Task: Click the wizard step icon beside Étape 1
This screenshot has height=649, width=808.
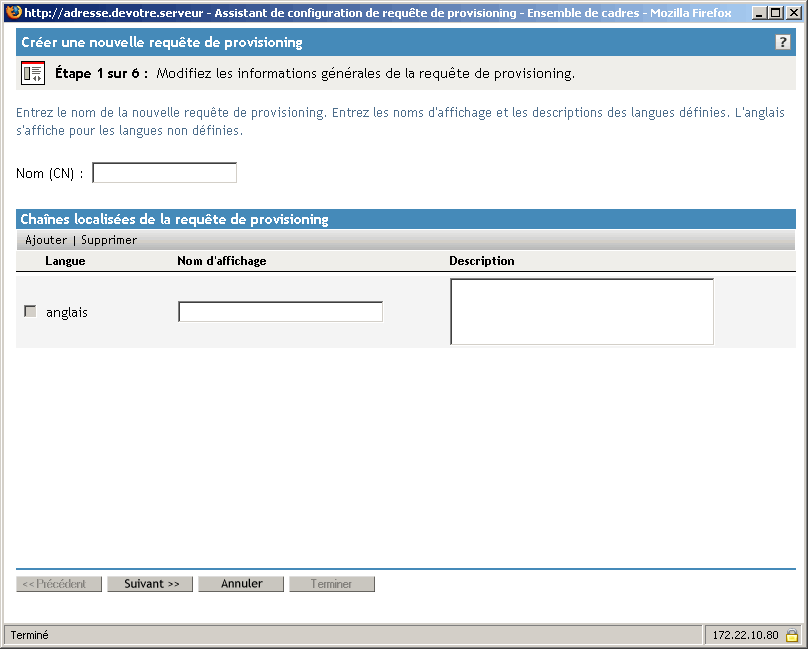Action: 33,73
